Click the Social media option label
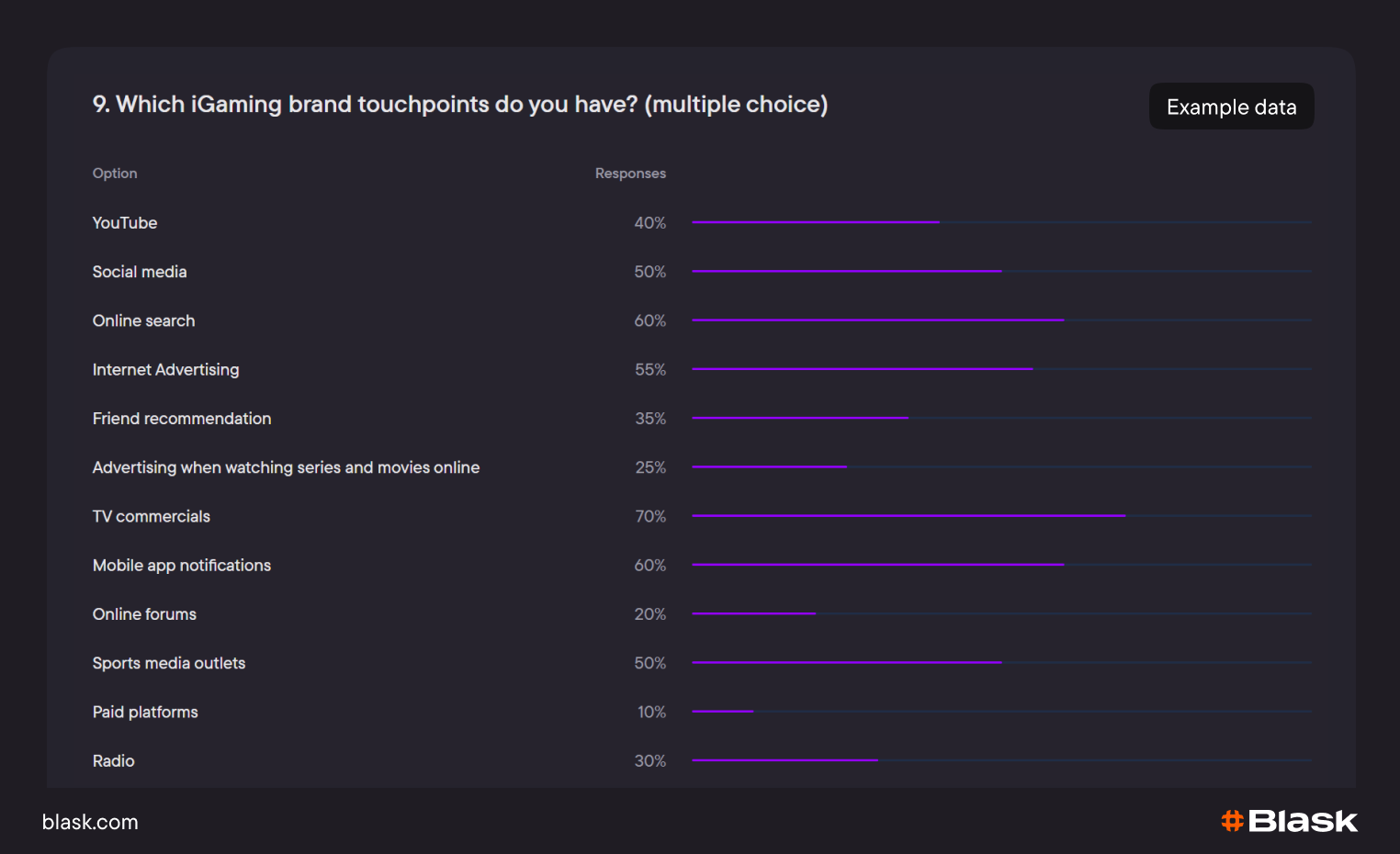 [x=140, y=272]
